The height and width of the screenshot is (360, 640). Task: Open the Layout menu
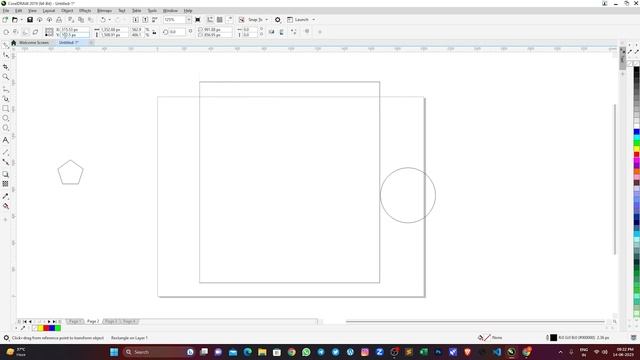(49, 11)
